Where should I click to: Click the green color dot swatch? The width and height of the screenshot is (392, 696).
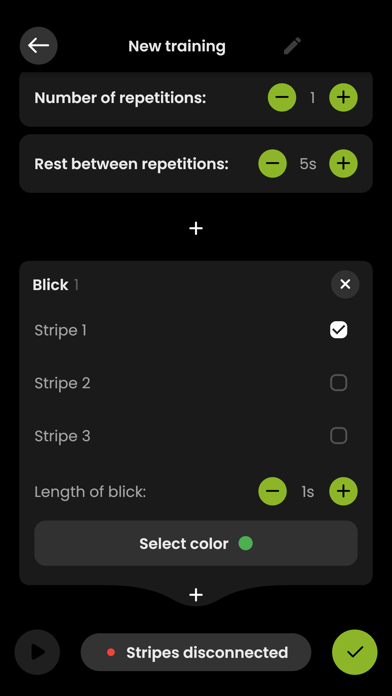tap(245, 543)
